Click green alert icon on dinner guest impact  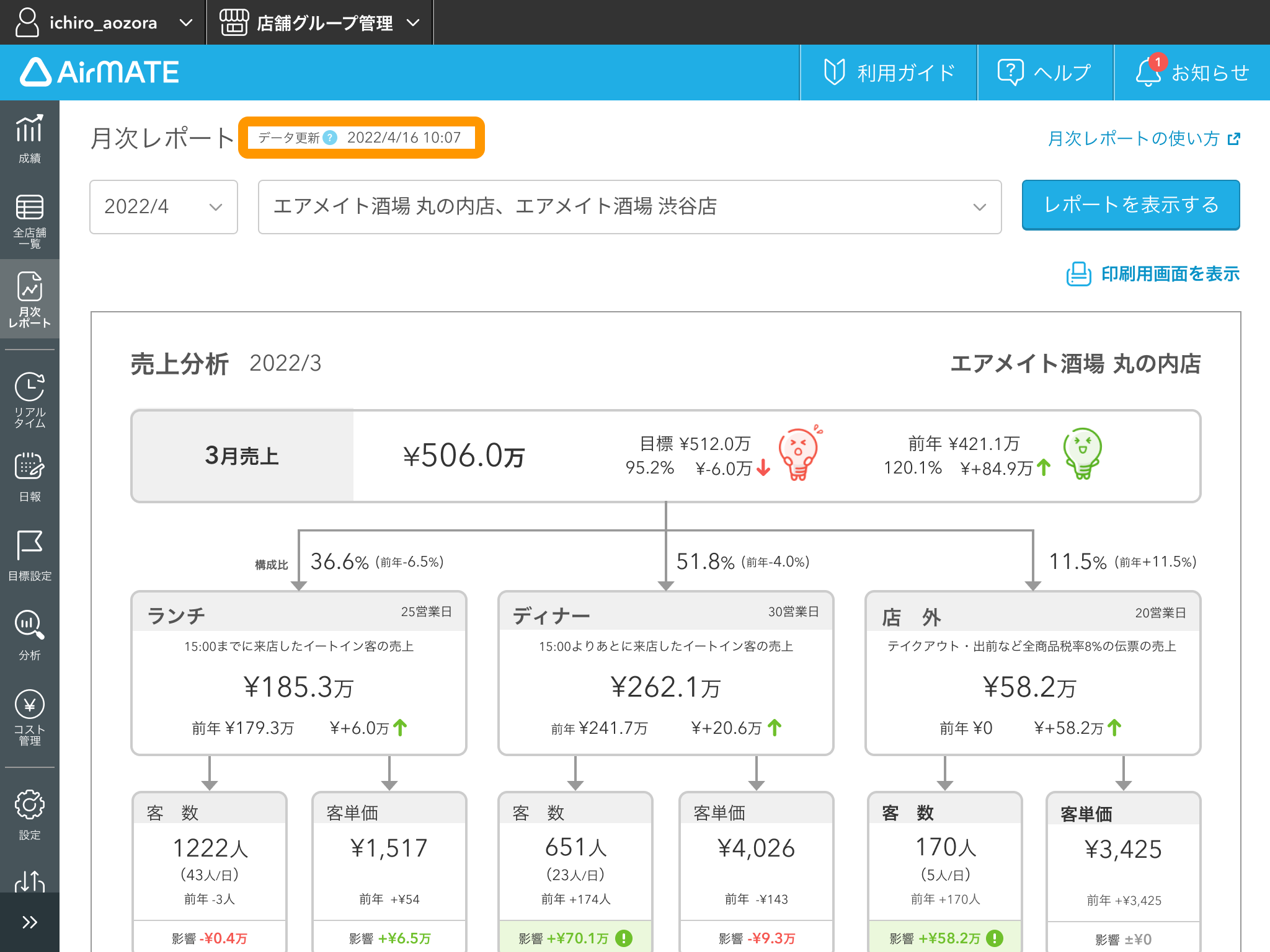(x=624, y=938)
